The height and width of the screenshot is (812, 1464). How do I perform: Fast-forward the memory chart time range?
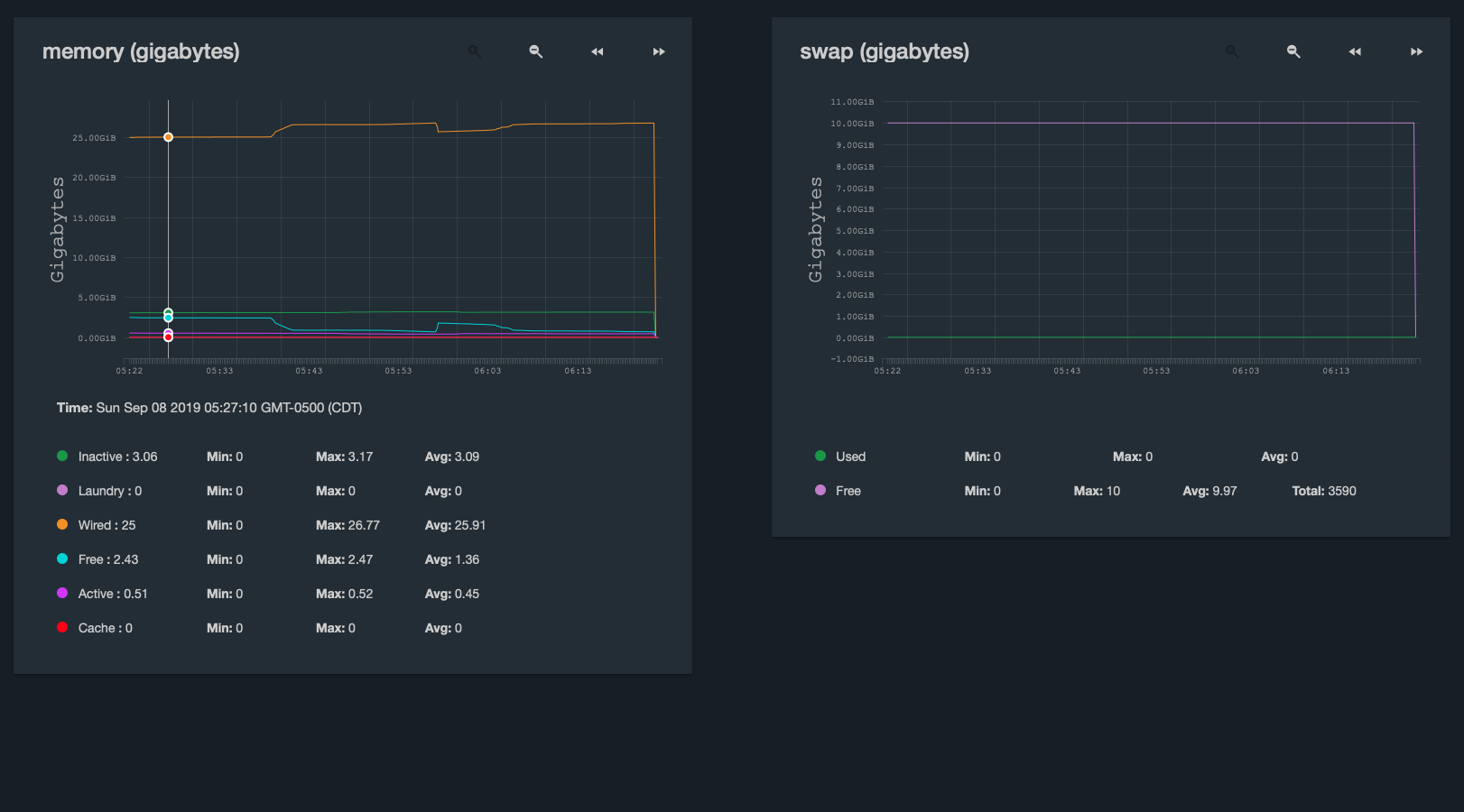(x=659, y=51)
